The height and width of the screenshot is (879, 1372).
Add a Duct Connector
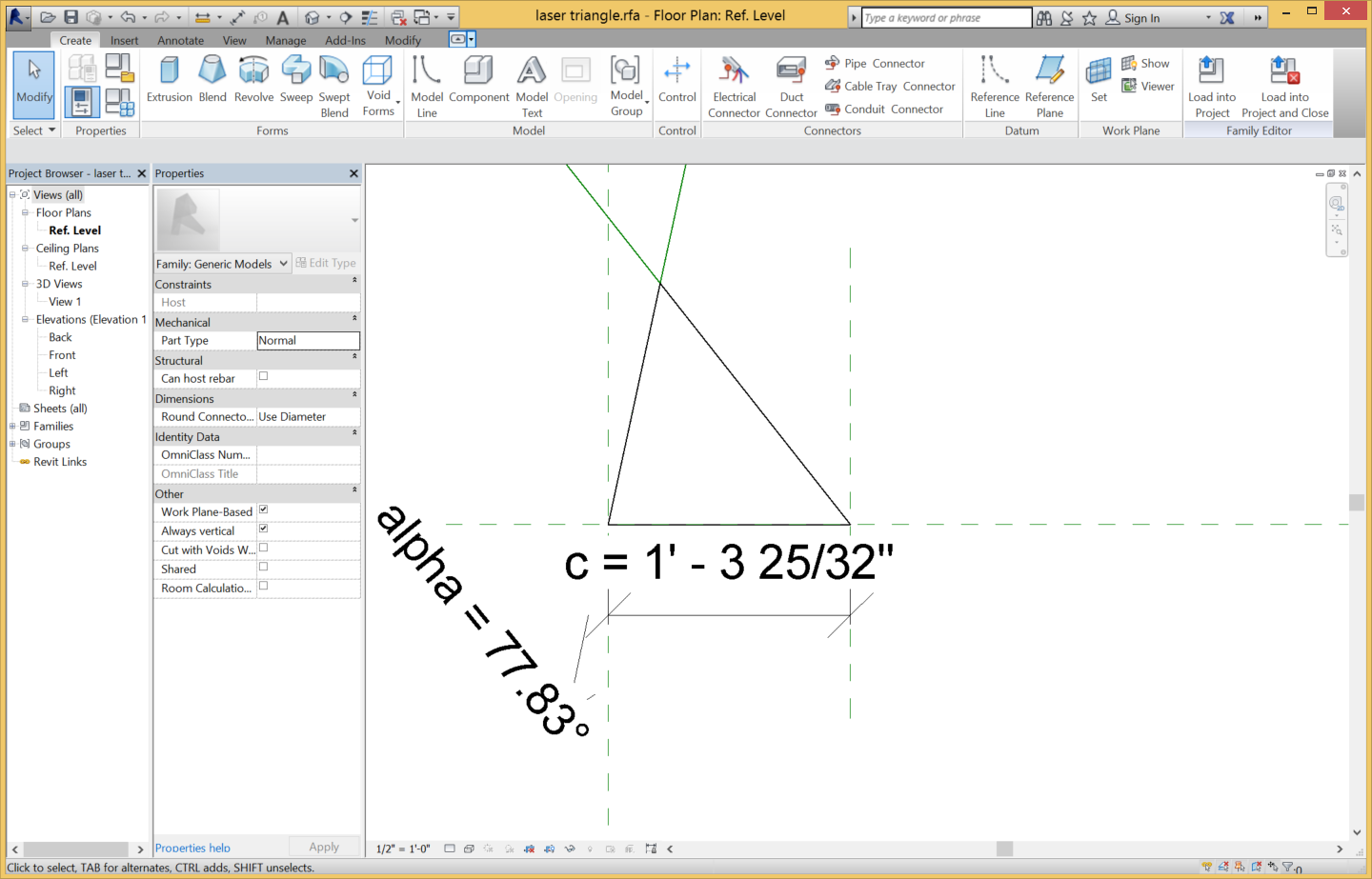pos(791,87)
